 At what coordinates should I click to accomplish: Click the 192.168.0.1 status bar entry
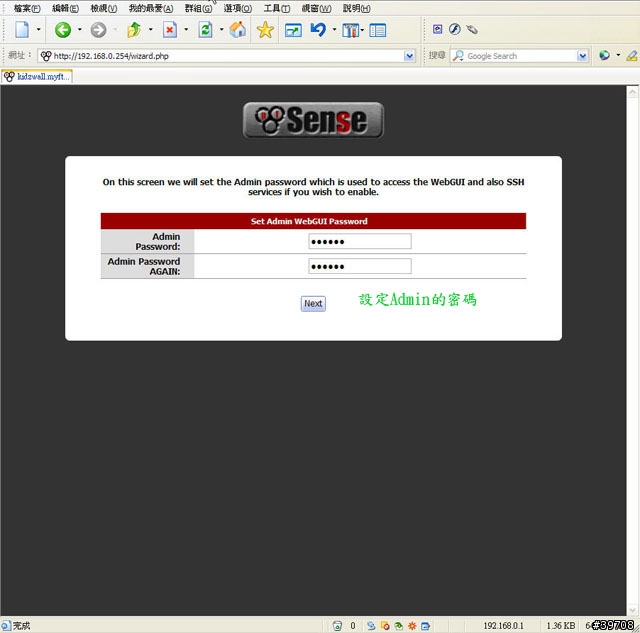point(503,625)
